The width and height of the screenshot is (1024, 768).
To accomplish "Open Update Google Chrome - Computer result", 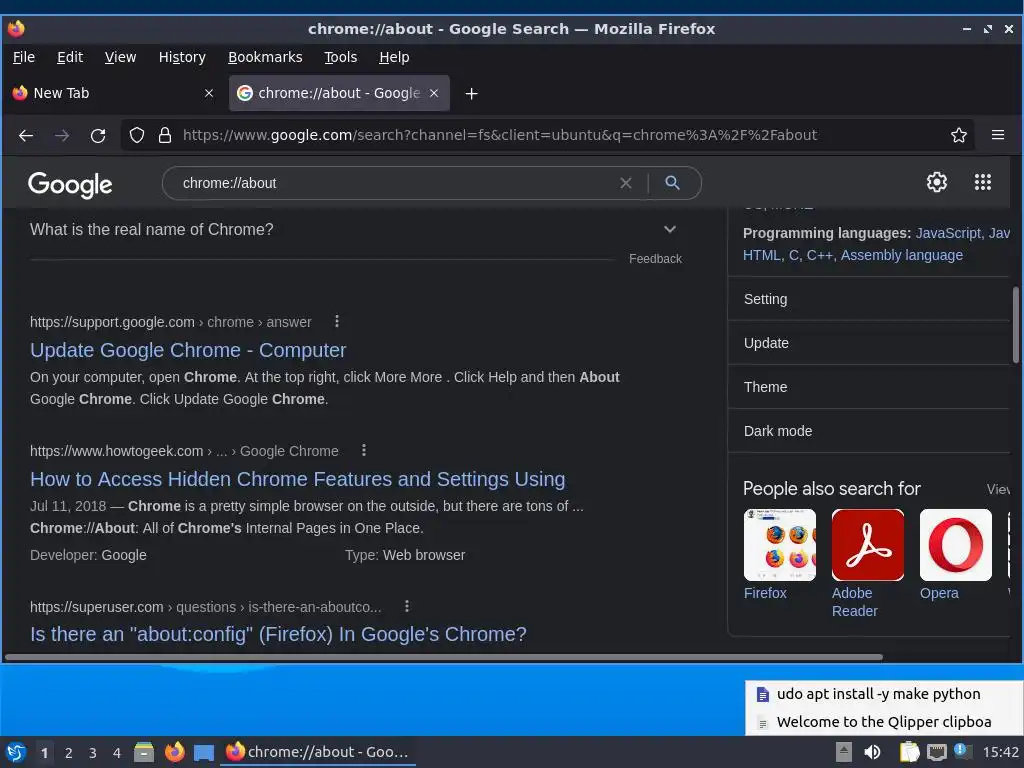I will coord(188,350).
